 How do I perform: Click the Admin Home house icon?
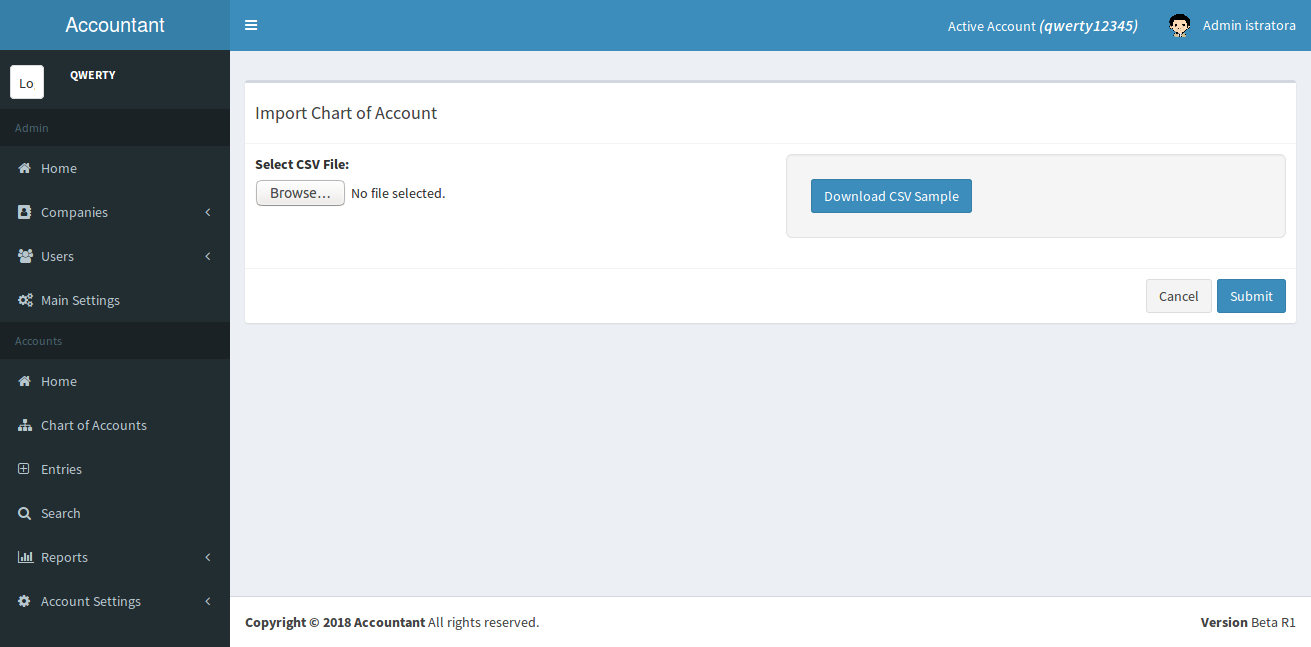click(25, 168)
